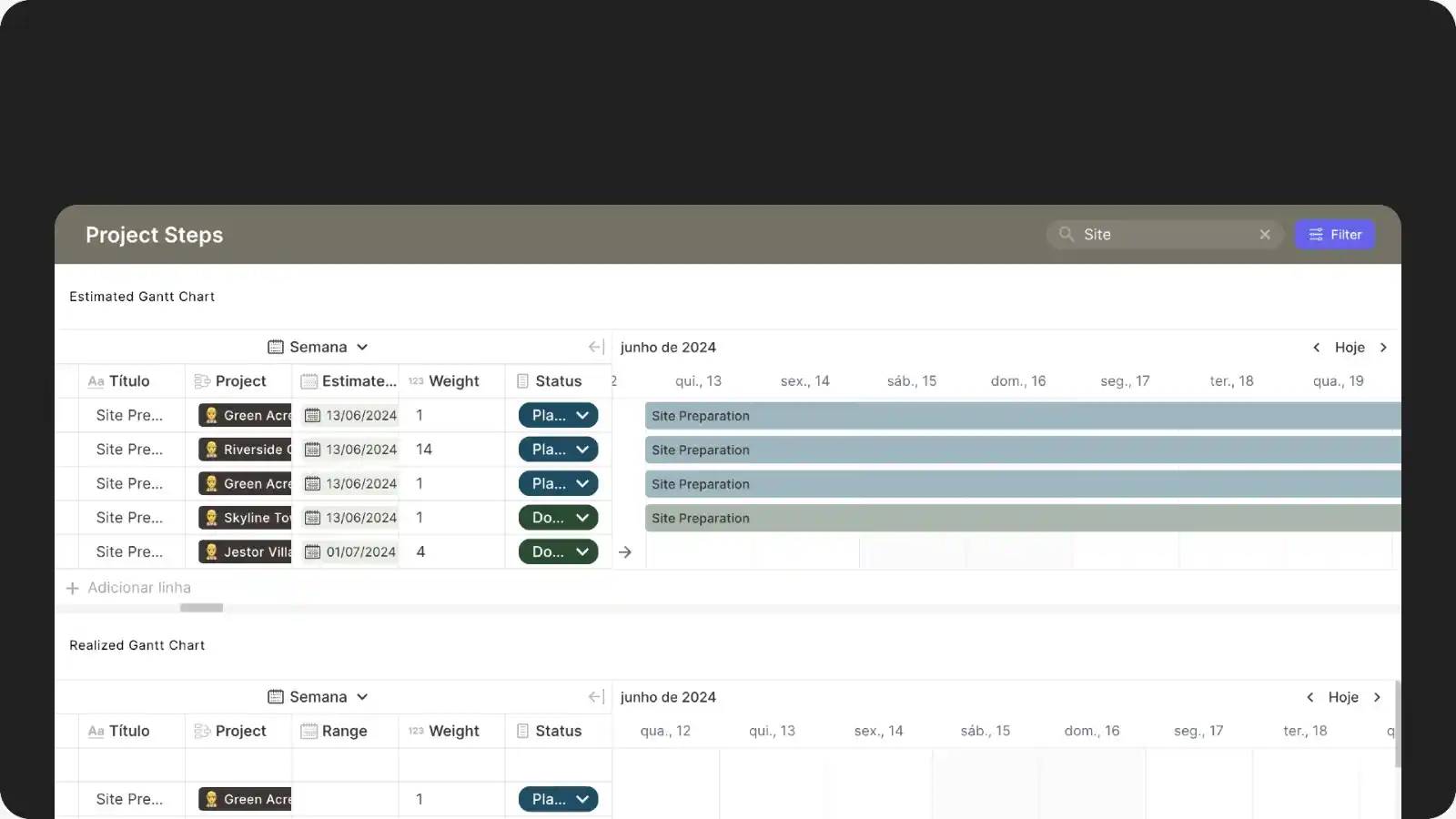This screenshot has height=819, width=1456.
Task: Collapse the Estimated Gantt table panel arrow
Action: click(596, 348)
